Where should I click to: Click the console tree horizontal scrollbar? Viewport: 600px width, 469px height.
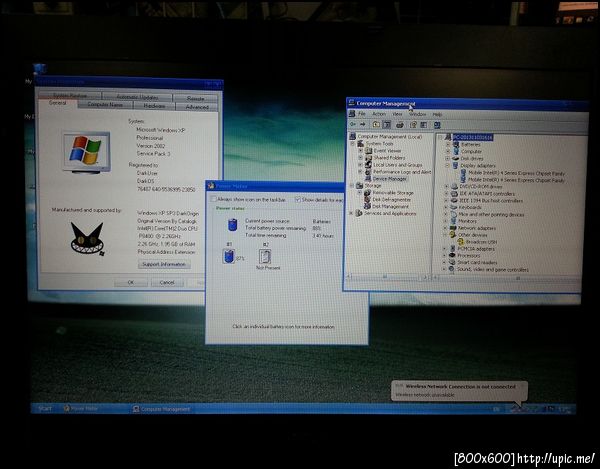(x=387, y=277)
